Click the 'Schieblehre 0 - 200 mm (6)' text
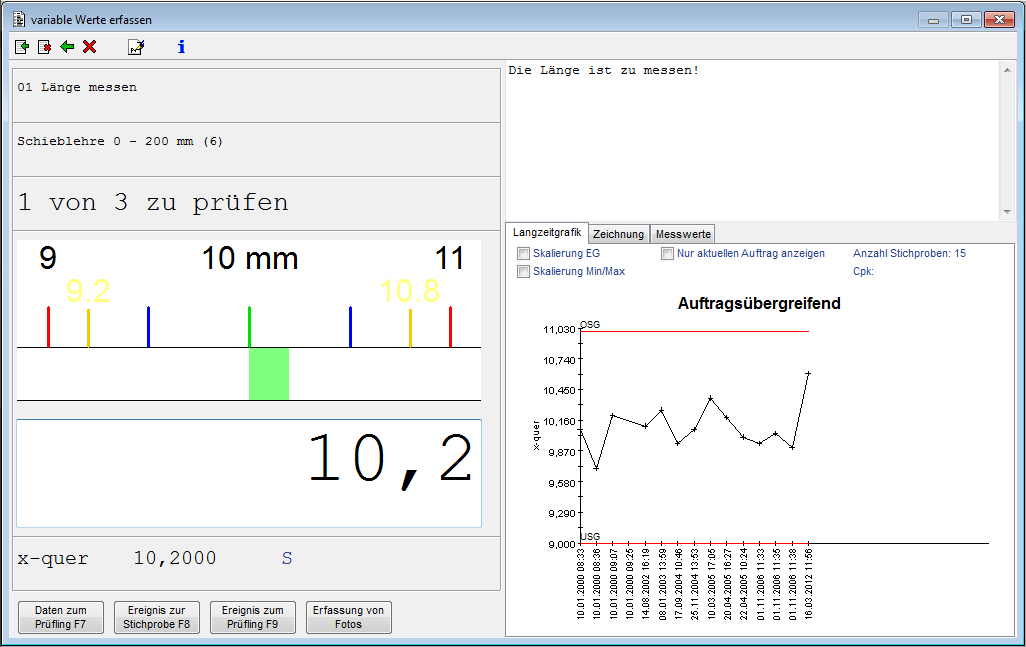This screenshot has height=647, width=1026. 120,141
